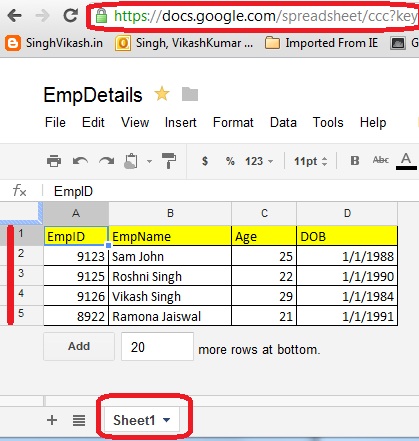The height and width of the screenshot is (441, 419).
Task: Select the EmpID header cell
Action: coord(76,236)
